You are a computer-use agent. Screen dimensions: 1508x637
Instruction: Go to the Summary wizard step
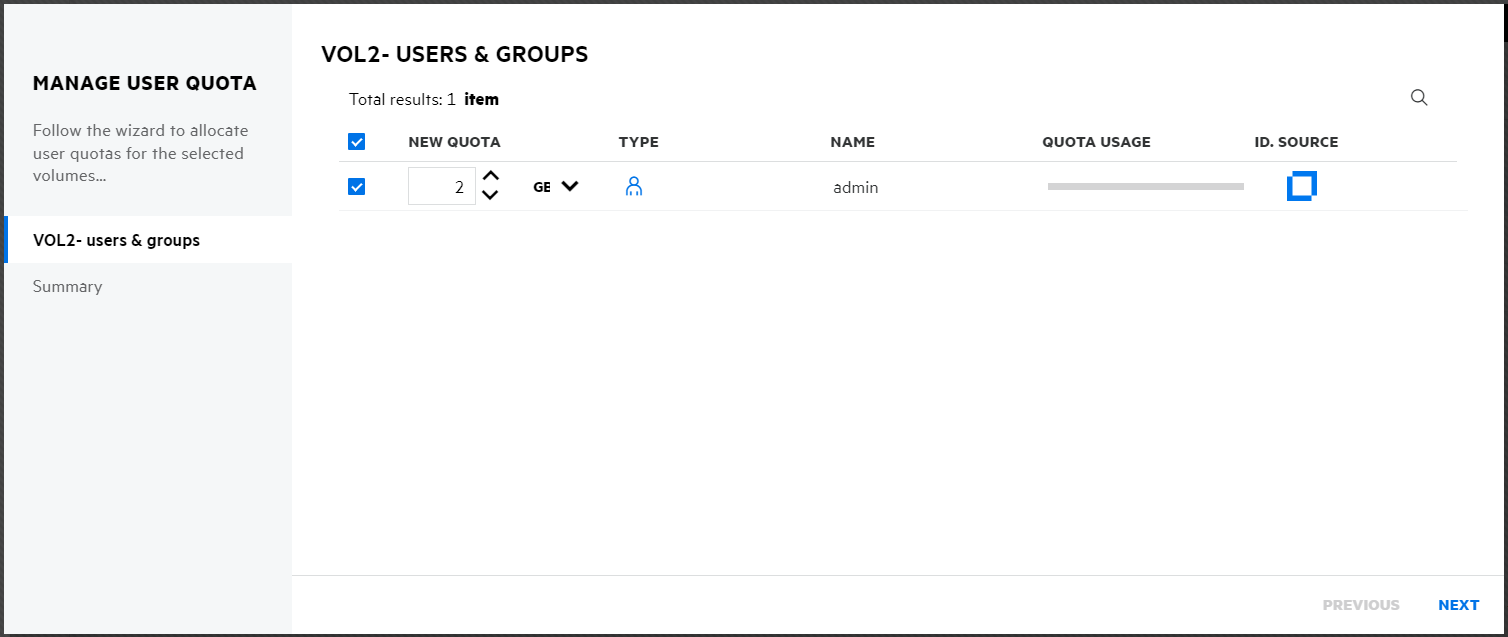coord(68,286)
